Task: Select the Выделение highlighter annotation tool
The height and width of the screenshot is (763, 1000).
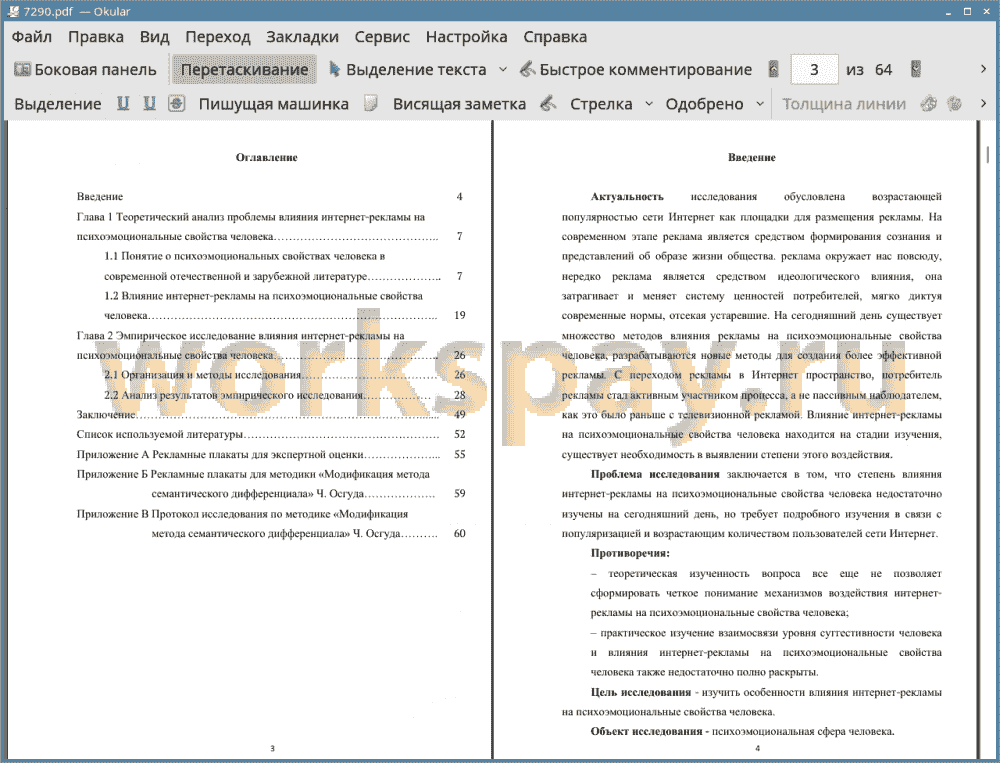Action: (x=57, y=104)
